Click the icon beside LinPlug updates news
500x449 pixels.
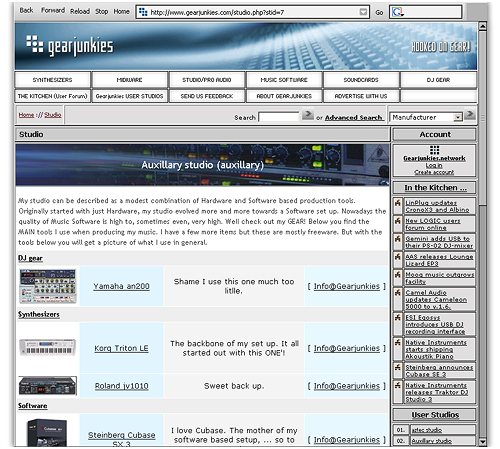tap(397, 203)
